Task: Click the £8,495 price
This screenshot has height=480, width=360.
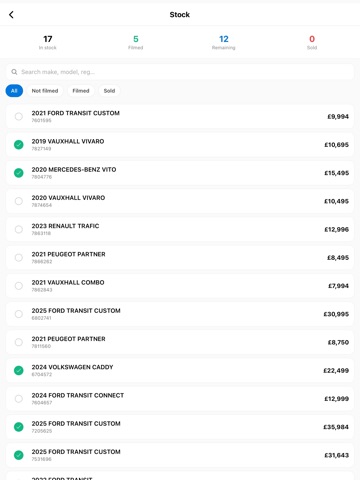Action: (338, 258)
